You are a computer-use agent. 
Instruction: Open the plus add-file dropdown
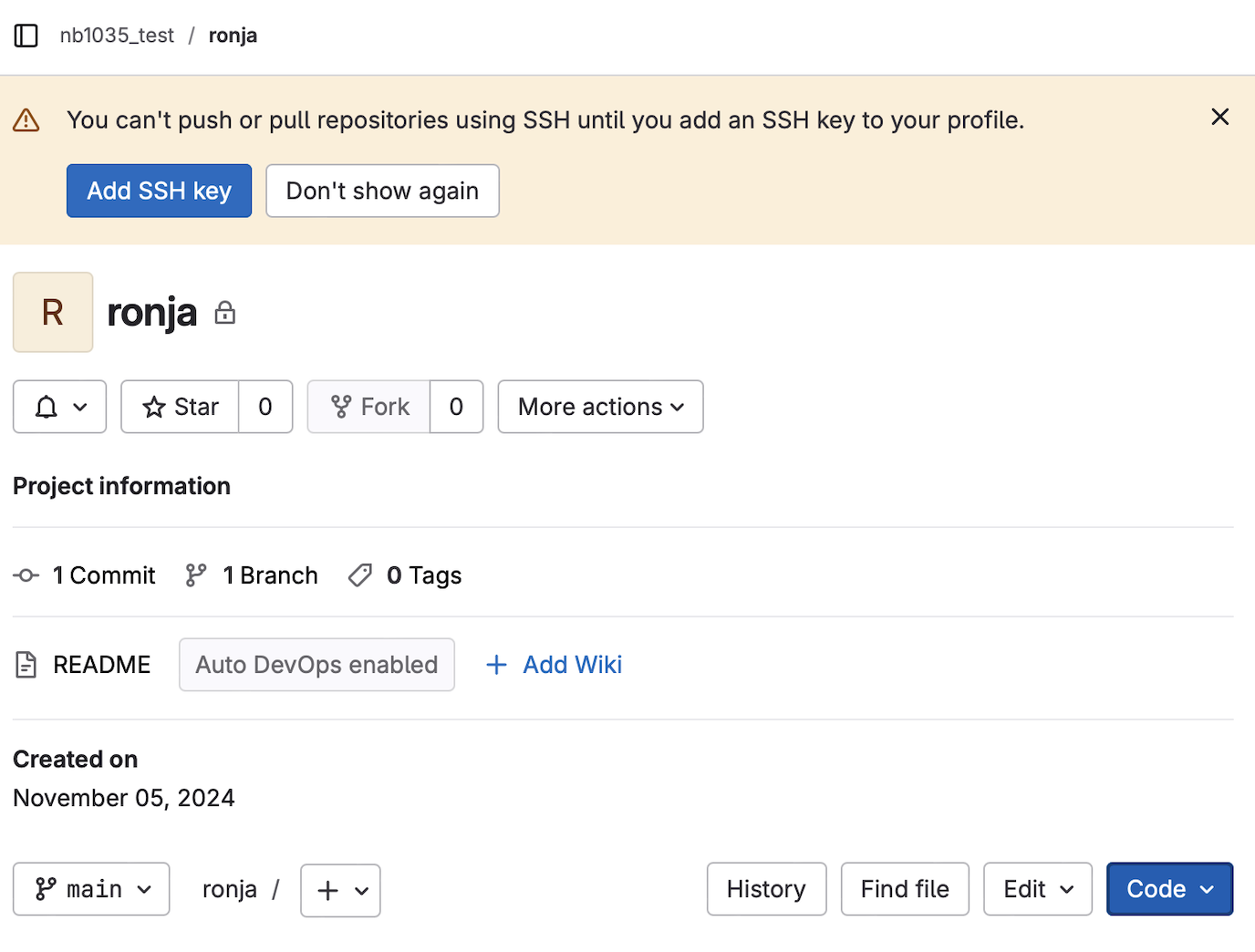[x=340, y=890]
